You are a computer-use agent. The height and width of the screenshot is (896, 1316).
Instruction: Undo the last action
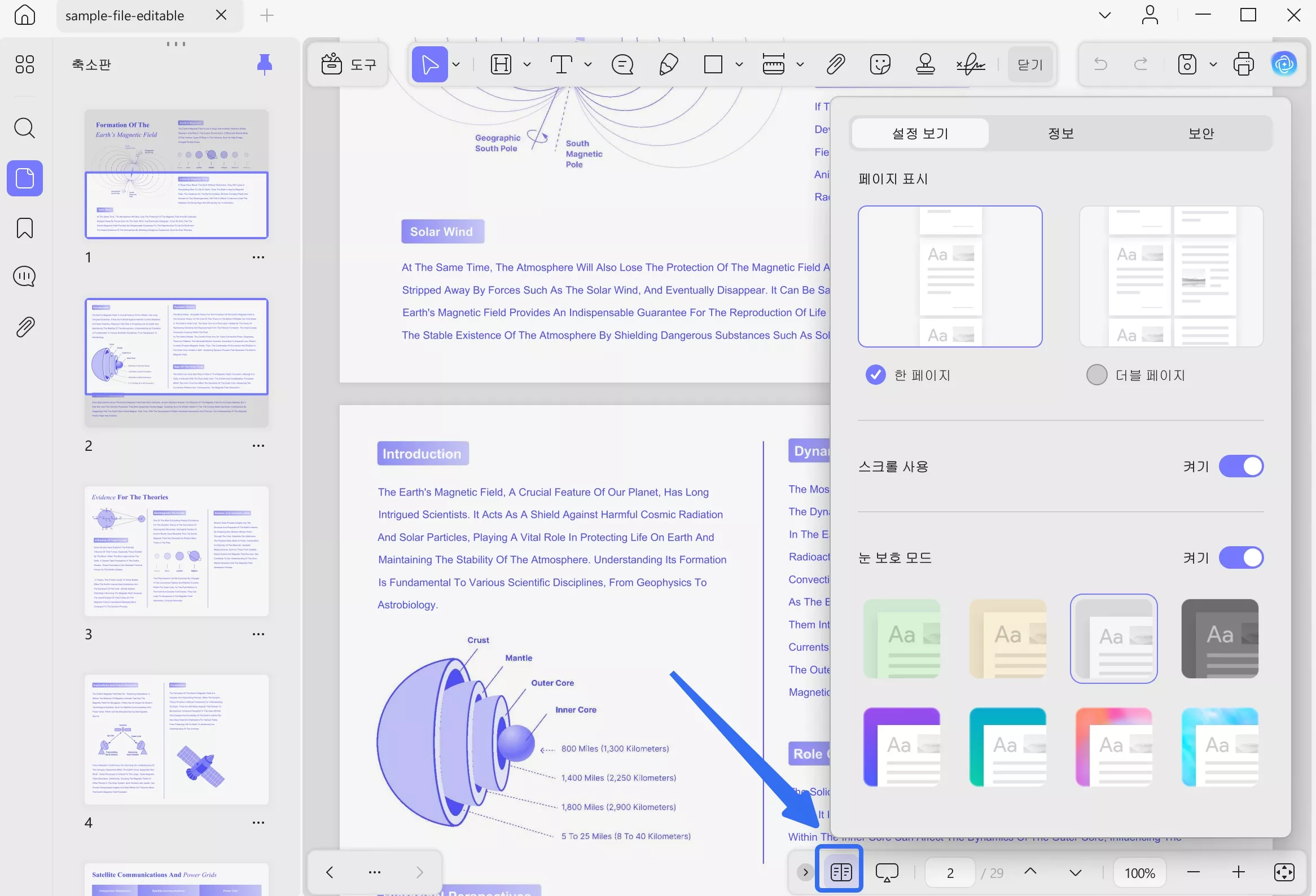[1100, 64]
